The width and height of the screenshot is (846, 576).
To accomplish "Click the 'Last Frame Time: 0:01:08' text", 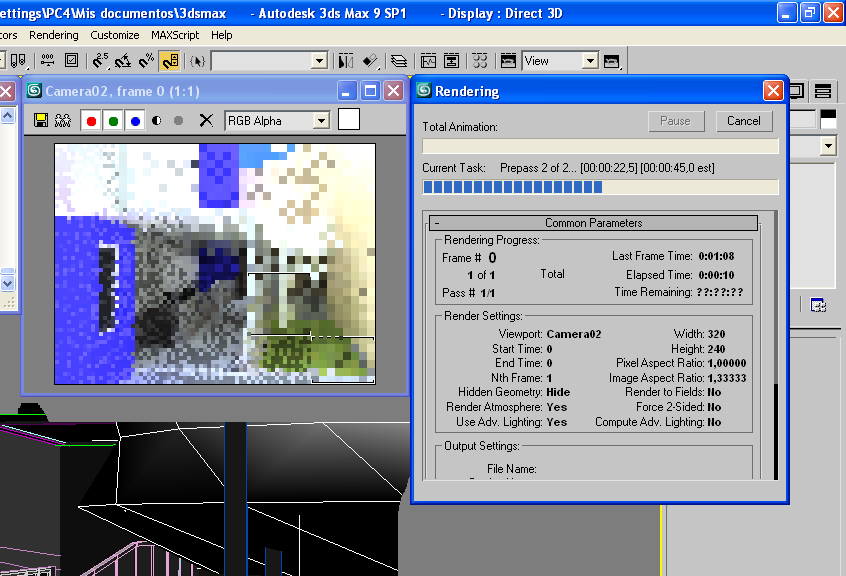I will tap(673, 256).
